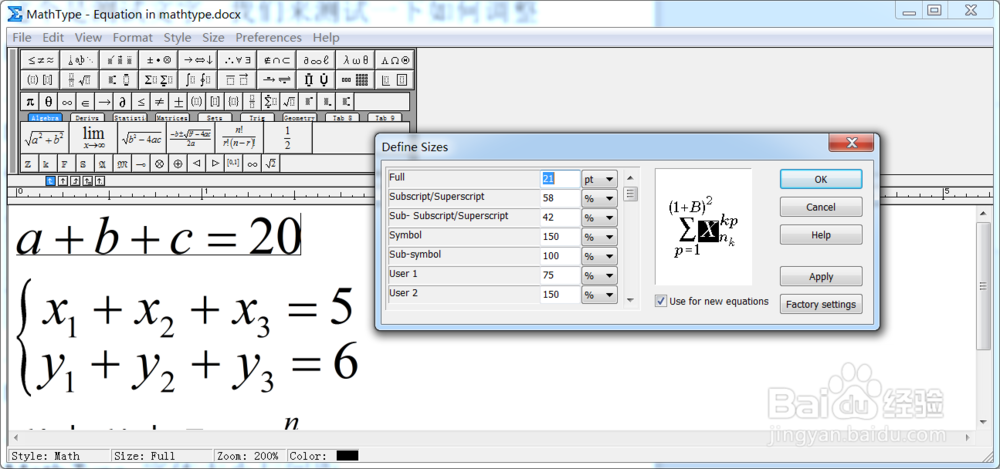The width and height of the screenshot is (1000, 469).
Task: Select the left-justified tab stop icon
Action: 50,181
